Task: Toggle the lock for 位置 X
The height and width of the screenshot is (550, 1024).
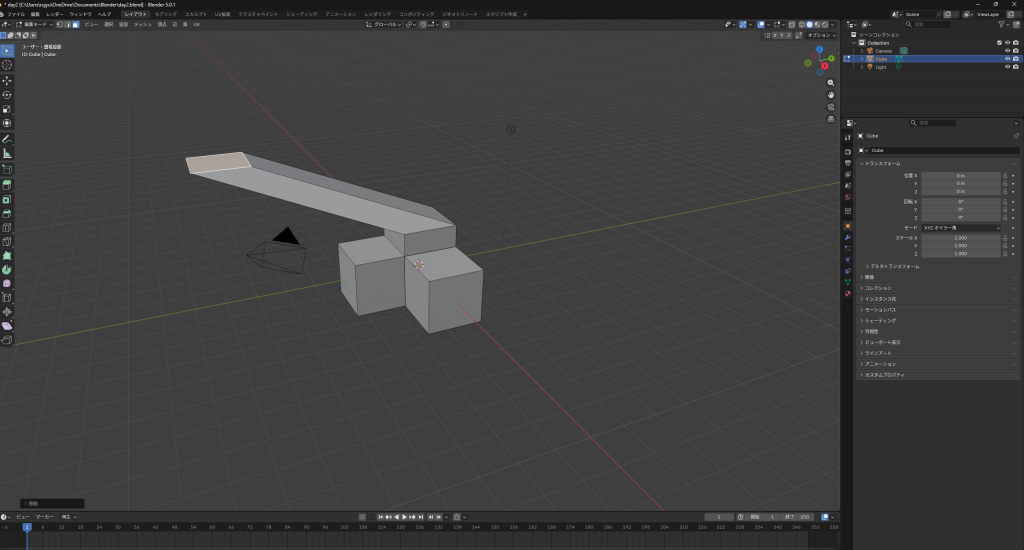Action: pyautogui.click(x=1004, y=175)
